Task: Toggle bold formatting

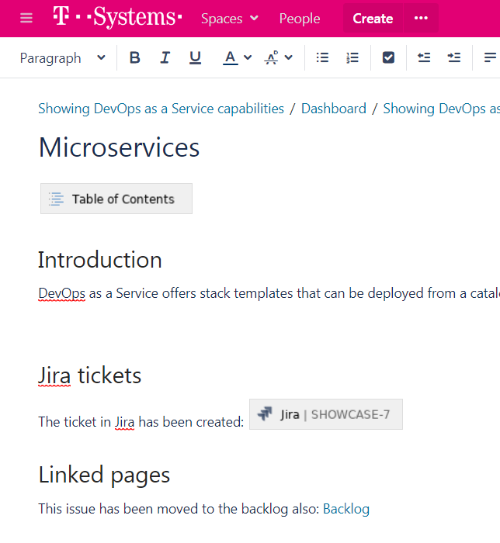Action: pyautogui.click(x=135, y=57)
